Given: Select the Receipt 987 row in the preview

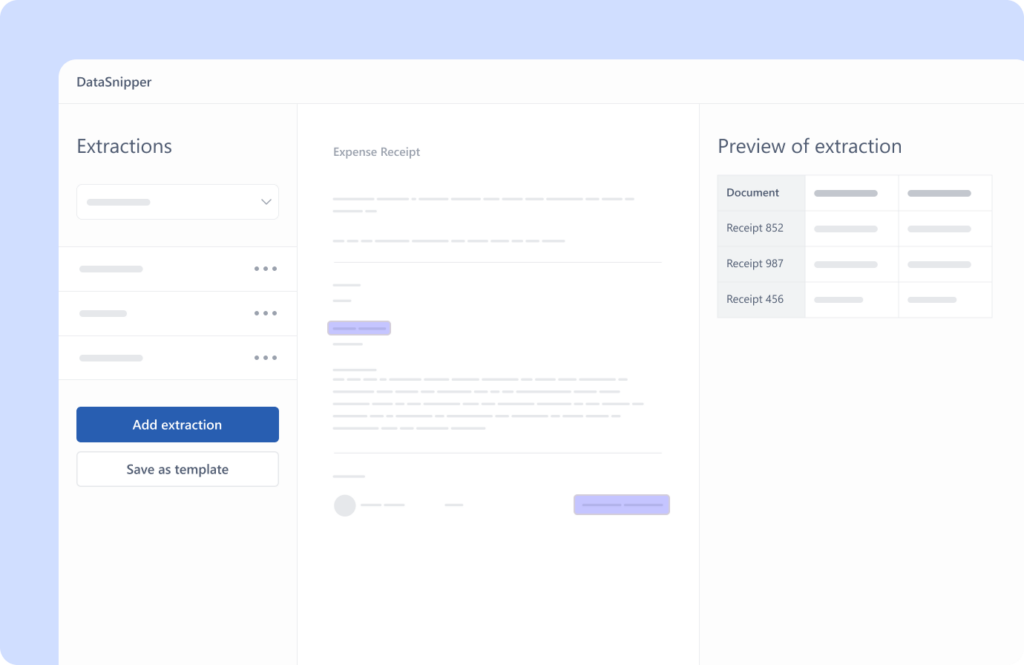Looking at the screenshot, I should 755,264.
